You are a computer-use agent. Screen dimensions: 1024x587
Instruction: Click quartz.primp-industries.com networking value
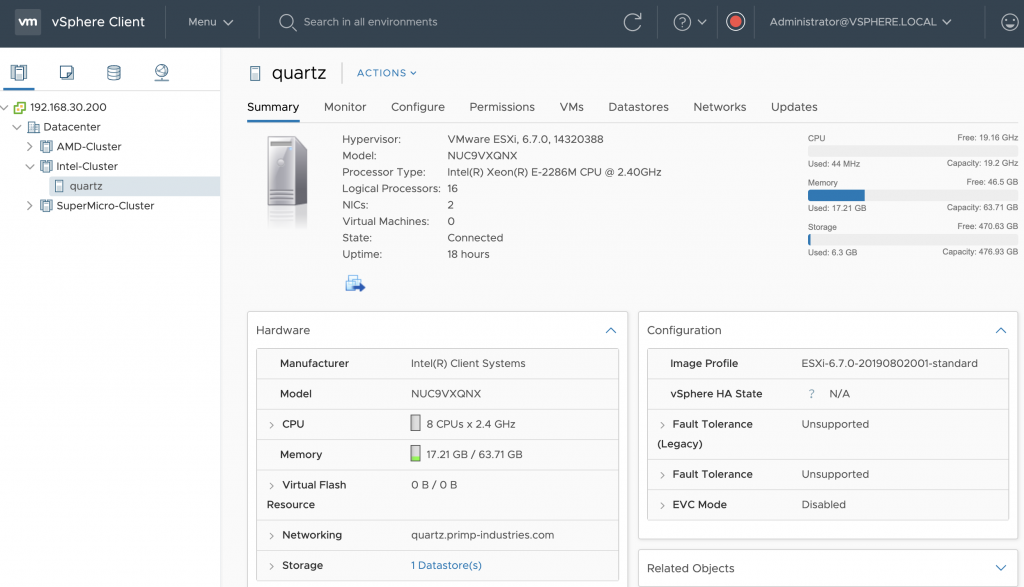point(483,535)
